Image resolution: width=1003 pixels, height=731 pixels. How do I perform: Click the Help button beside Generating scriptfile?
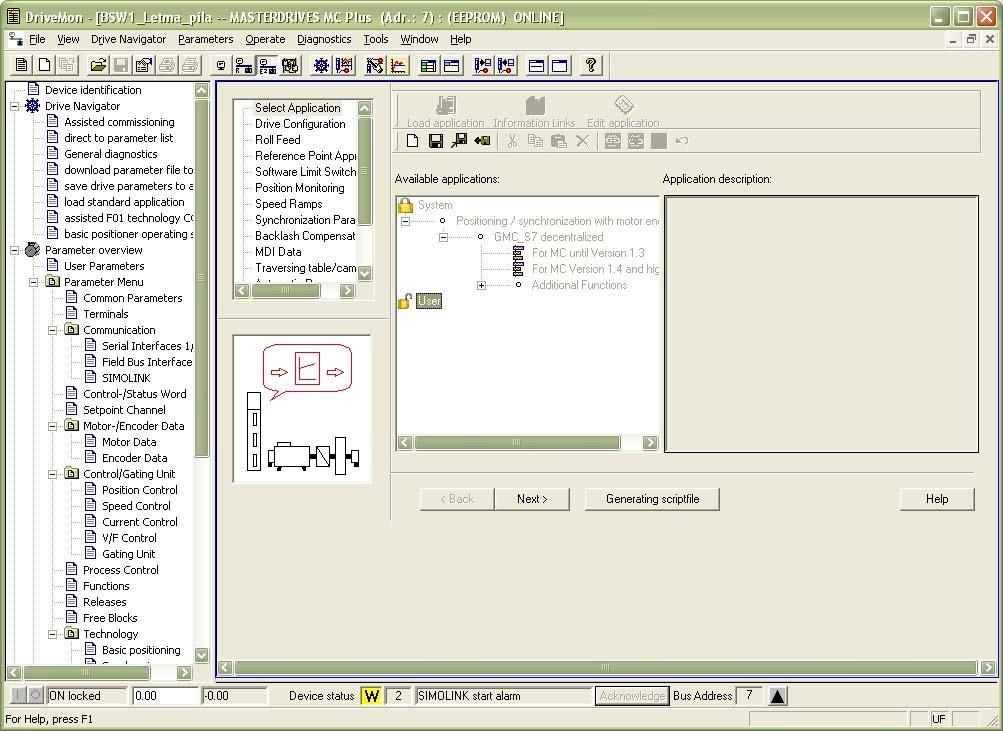pyautogui.click(x=937, y=499)
